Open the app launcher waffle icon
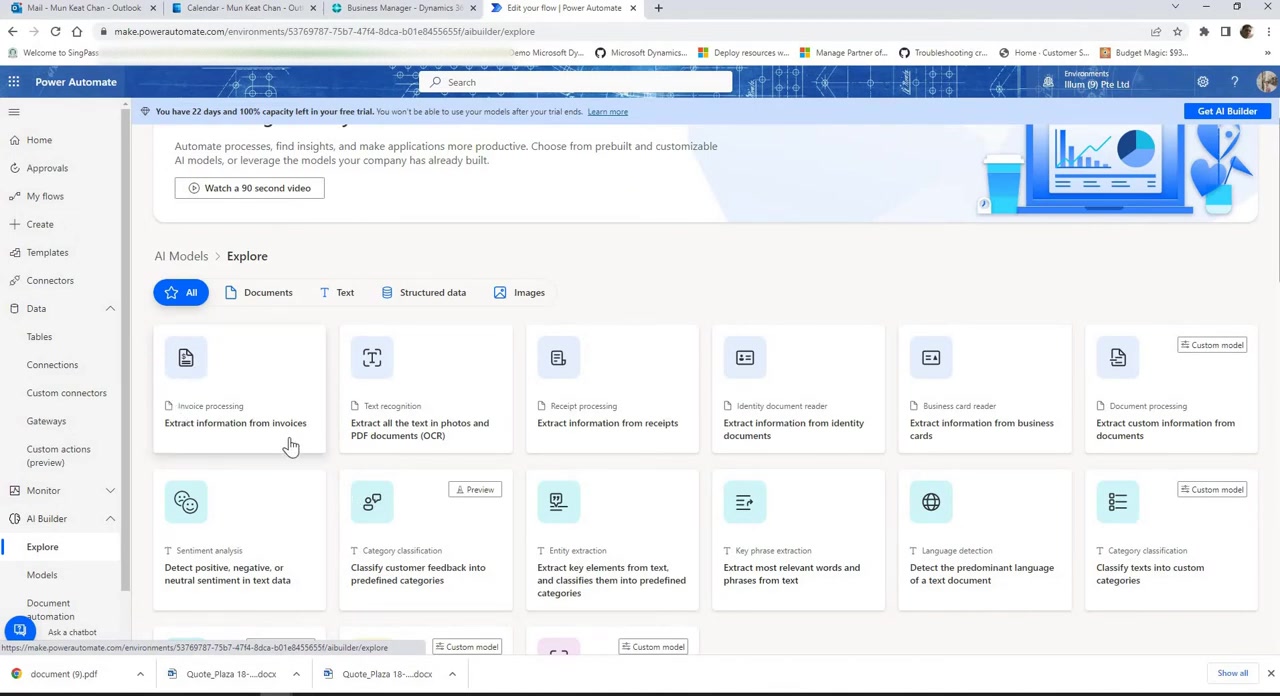This screenshot has height=696, width=1280. (14, 82)
